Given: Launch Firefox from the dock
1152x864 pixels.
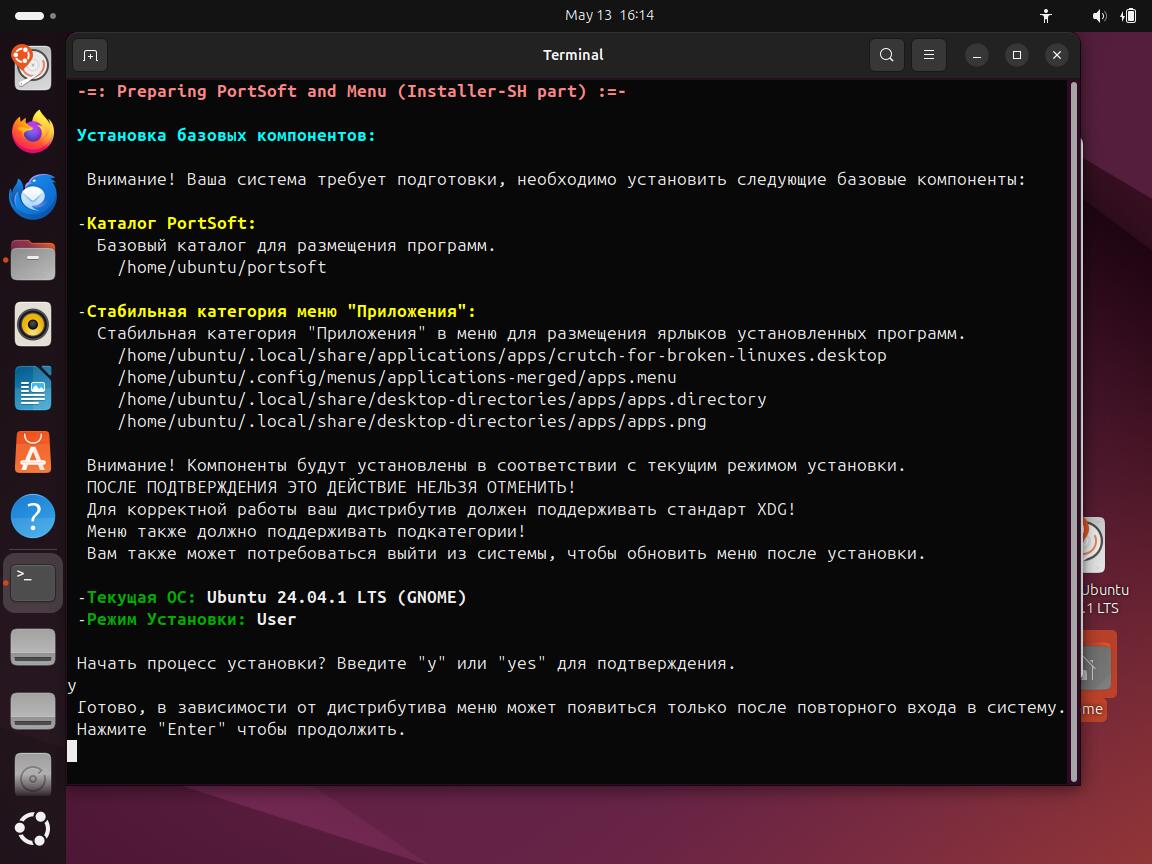Looking at the screenshot, I should click(33, 132).
